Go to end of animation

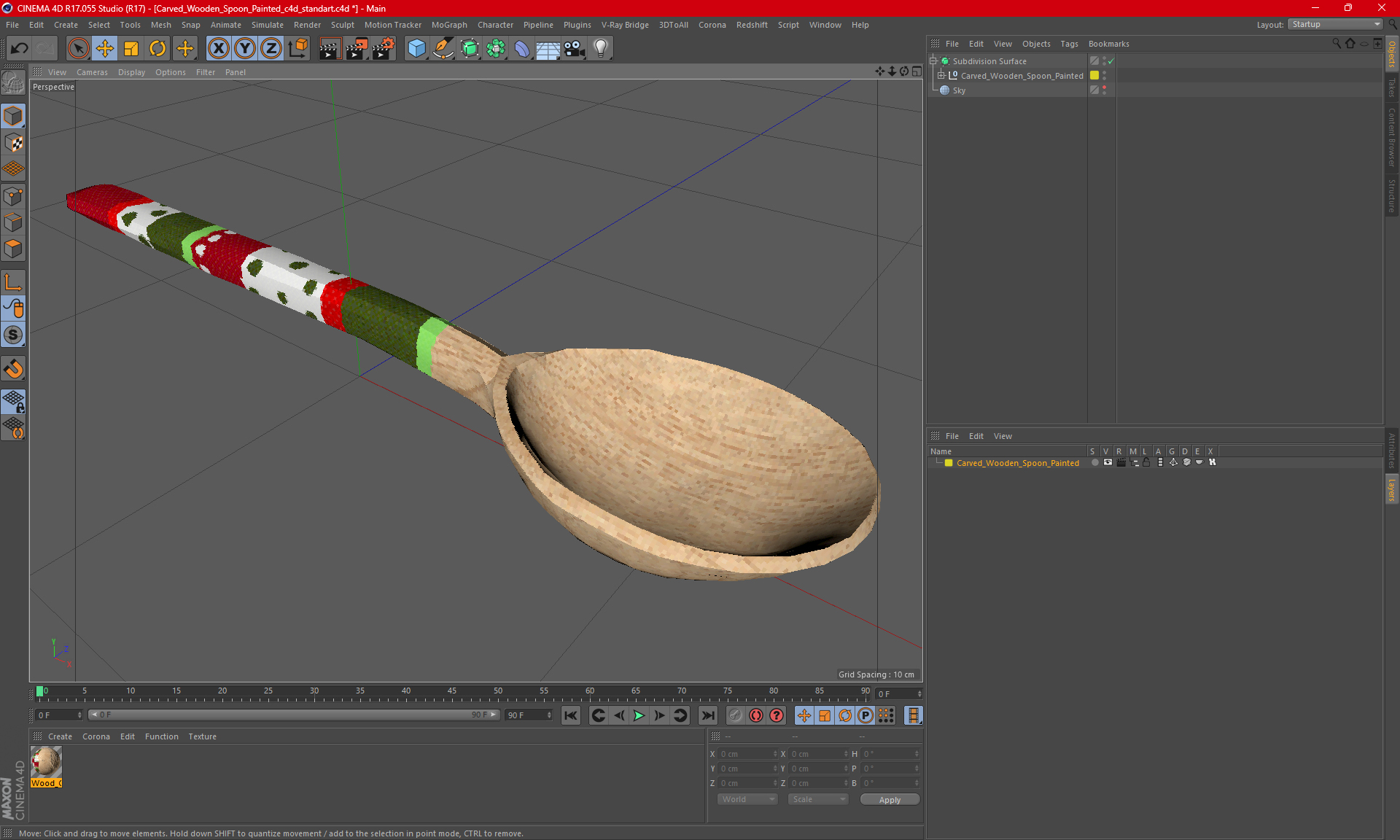[x=707, y=715]
